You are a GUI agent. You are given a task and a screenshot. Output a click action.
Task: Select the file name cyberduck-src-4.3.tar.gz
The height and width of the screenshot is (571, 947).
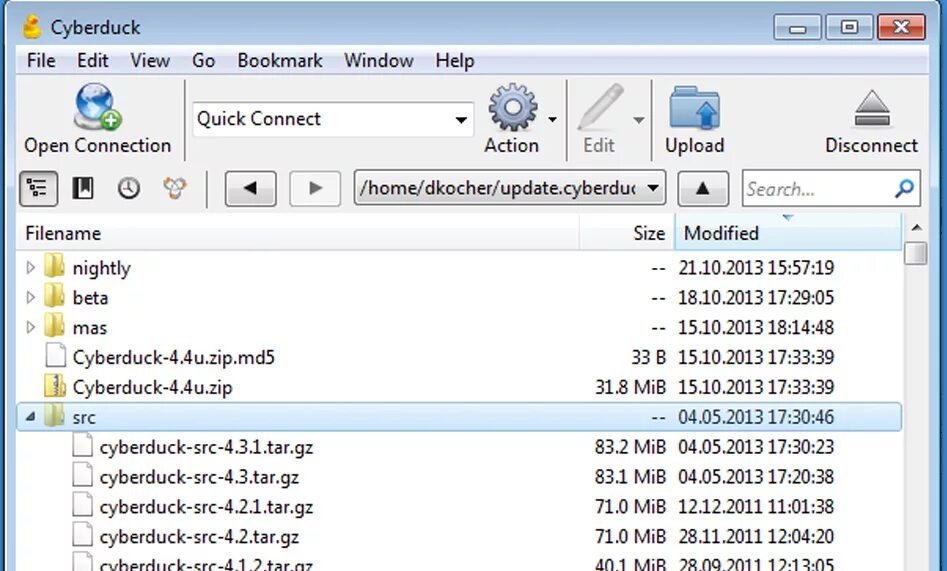[x=199, y=477]
